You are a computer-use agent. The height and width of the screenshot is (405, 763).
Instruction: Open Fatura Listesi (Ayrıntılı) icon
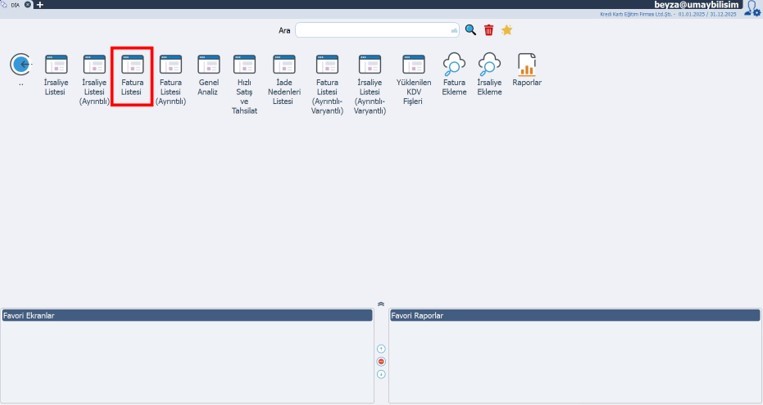coord(171,65)
